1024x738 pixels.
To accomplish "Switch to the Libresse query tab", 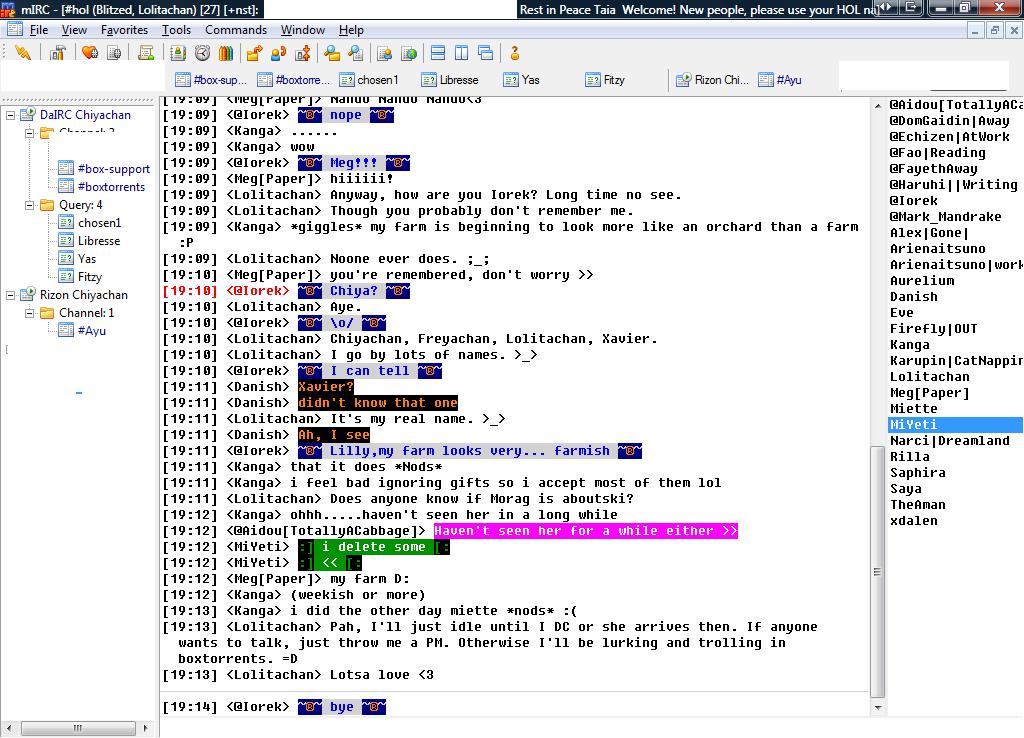I will click(450, 80).
